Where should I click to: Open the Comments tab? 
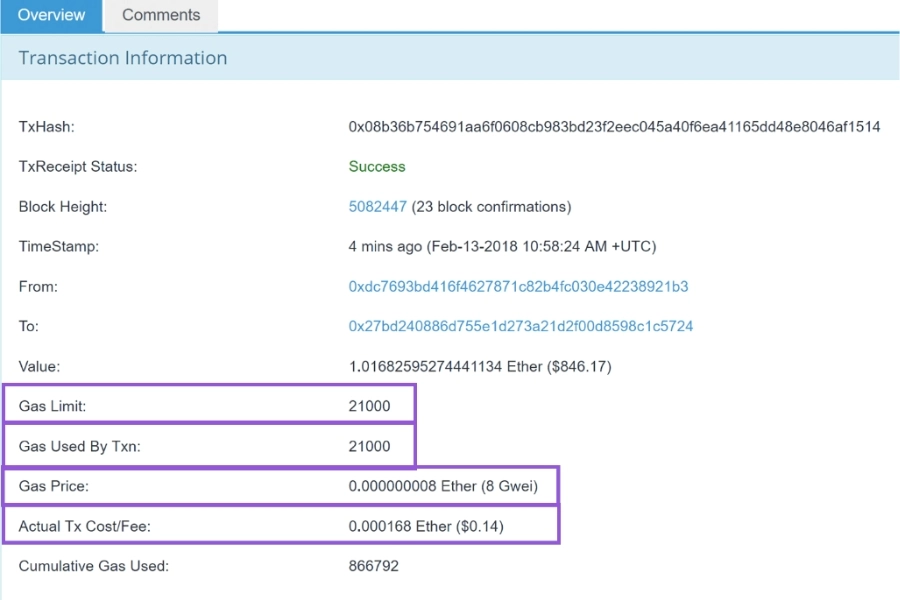pos(161,15)
